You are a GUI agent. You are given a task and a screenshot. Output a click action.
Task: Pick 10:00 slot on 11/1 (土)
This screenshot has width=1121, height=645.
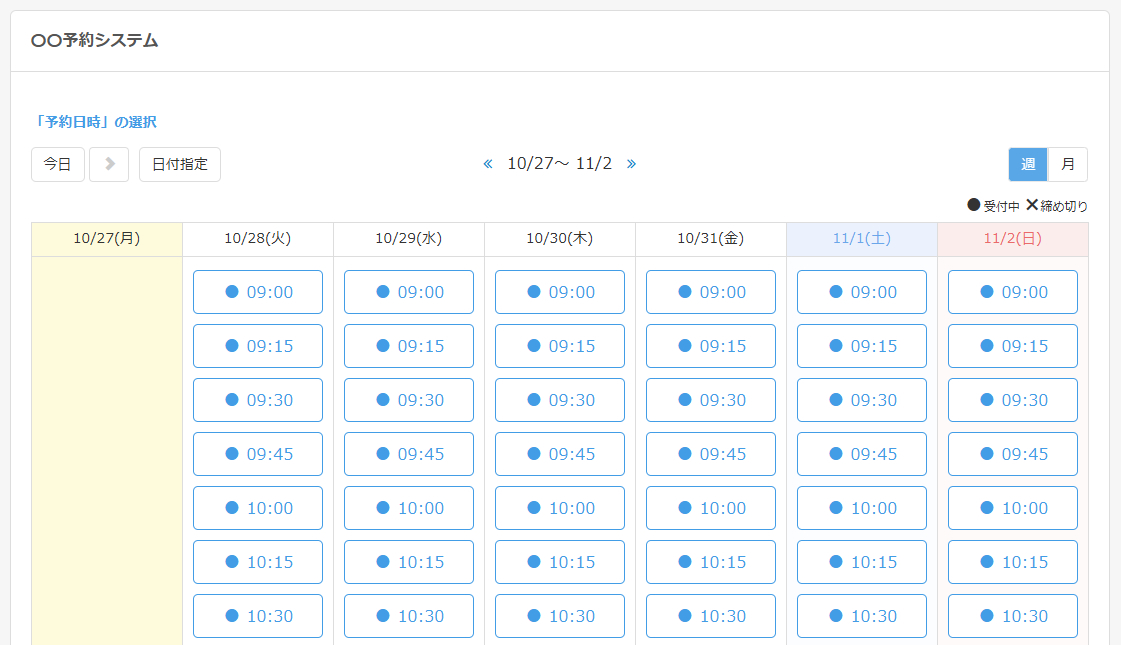[x=862, y=508]
